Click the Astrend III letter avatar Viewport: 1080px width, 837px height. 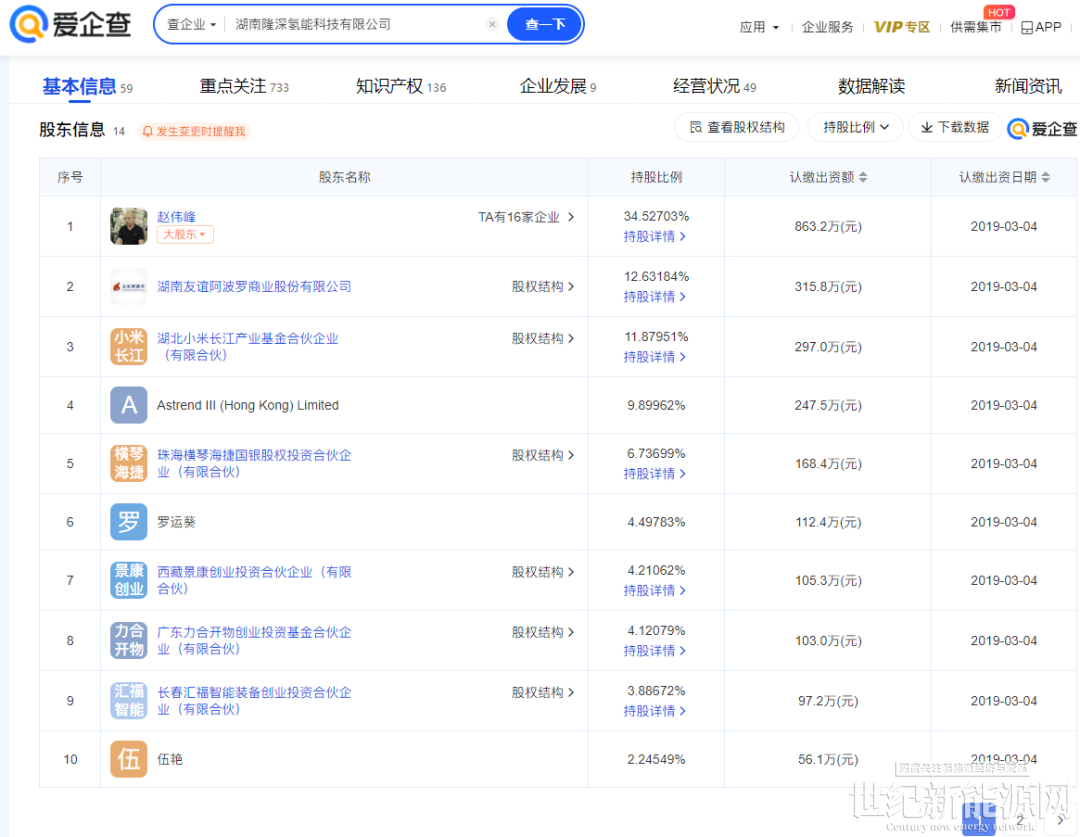click(129, 405)
